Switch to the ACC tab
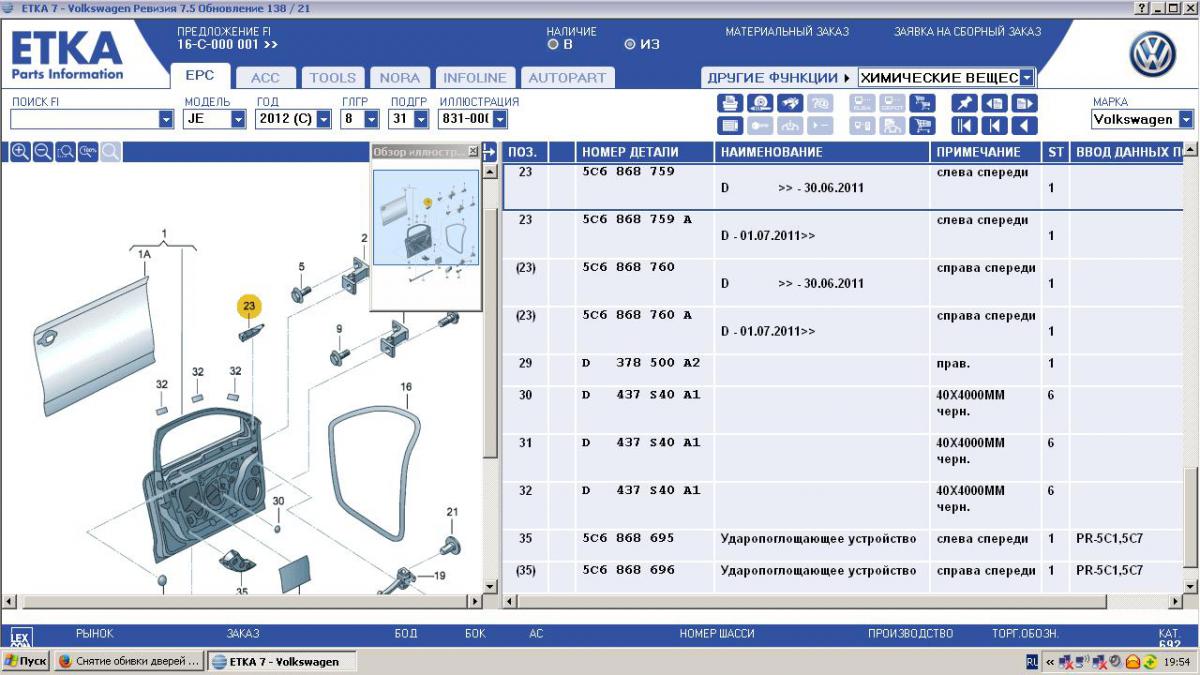This screenshot has height=675, width=1200. [x=265, y=77]
